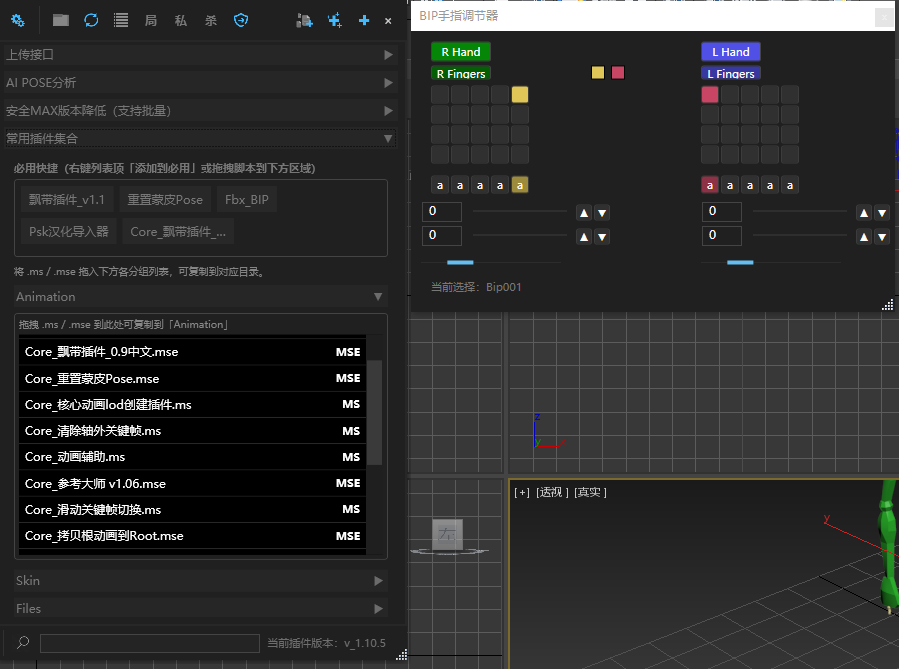
Task: Click the blue plus icon
Action: click(x=363, y=21)
